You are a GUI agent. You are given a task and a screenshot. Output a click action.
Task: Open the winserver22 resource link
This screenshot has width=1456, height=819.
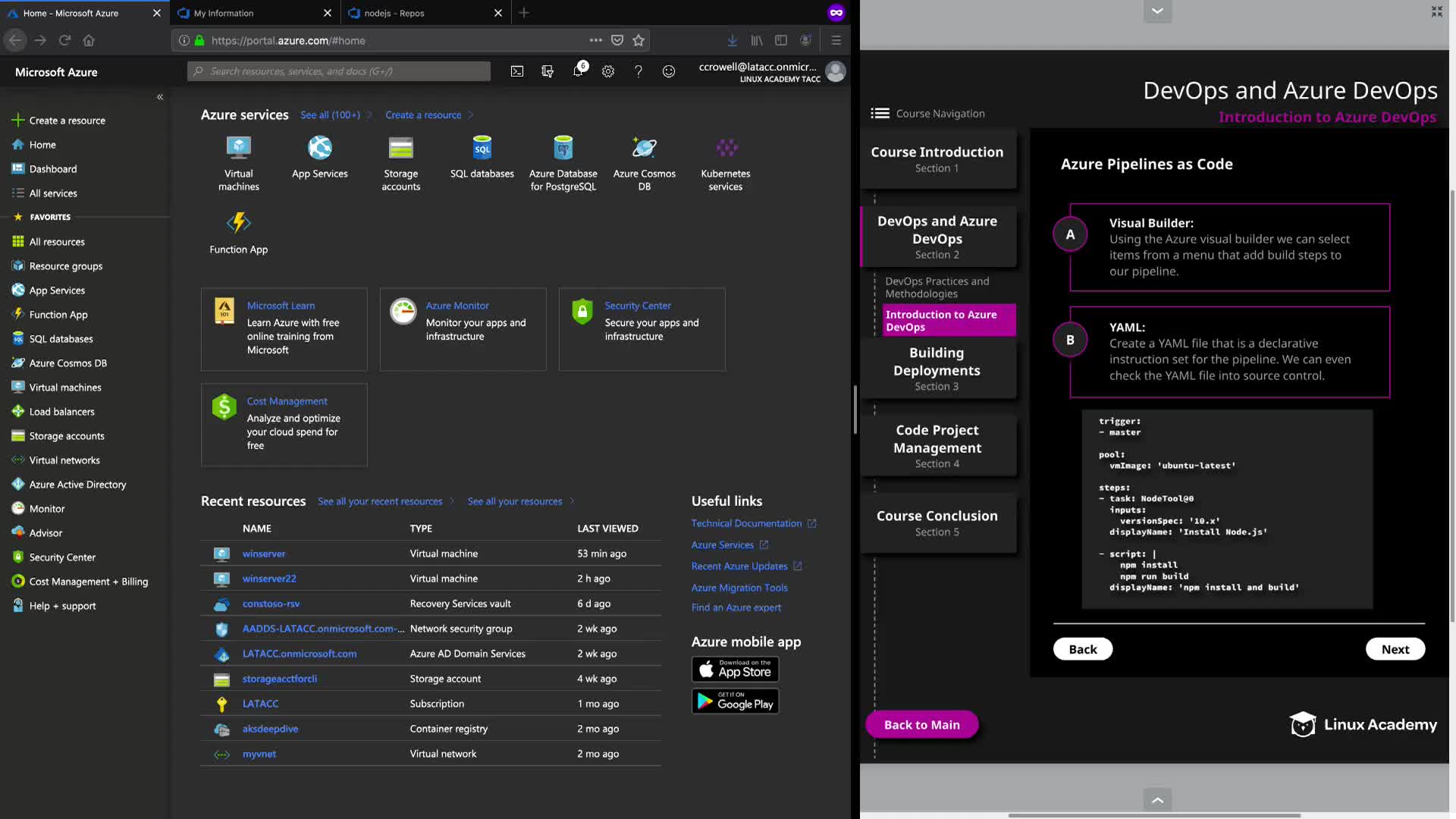tap(269, 579)
